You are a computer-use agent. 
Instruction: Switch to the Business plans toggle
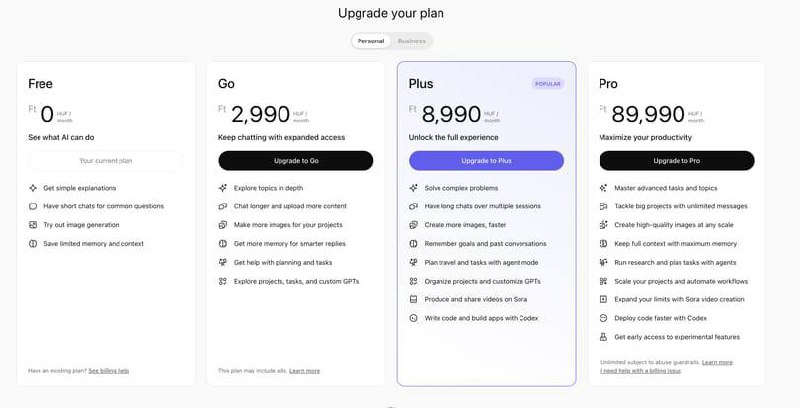click(411, 41)
